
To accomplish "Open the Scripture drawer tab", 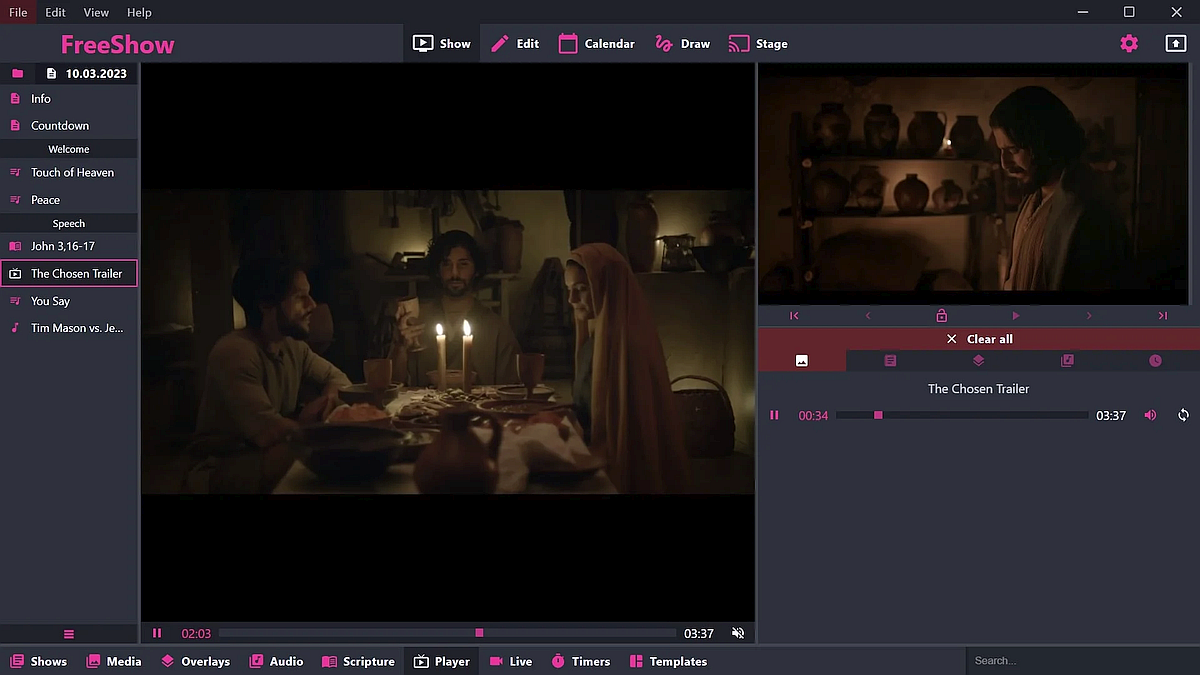I will pyautogui.click(x=358, y=661).
